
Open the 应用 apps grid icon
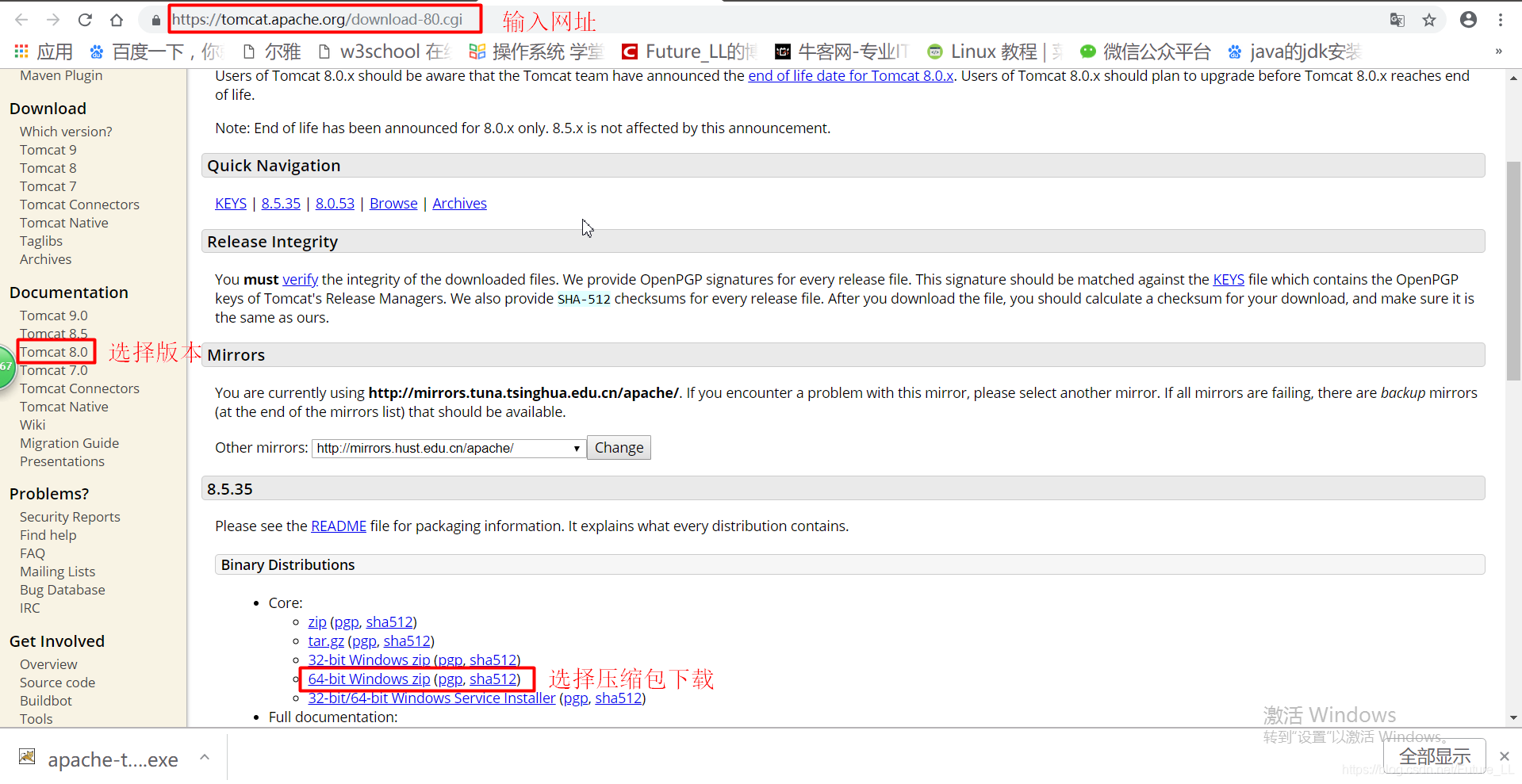click(x=21, y=52)
